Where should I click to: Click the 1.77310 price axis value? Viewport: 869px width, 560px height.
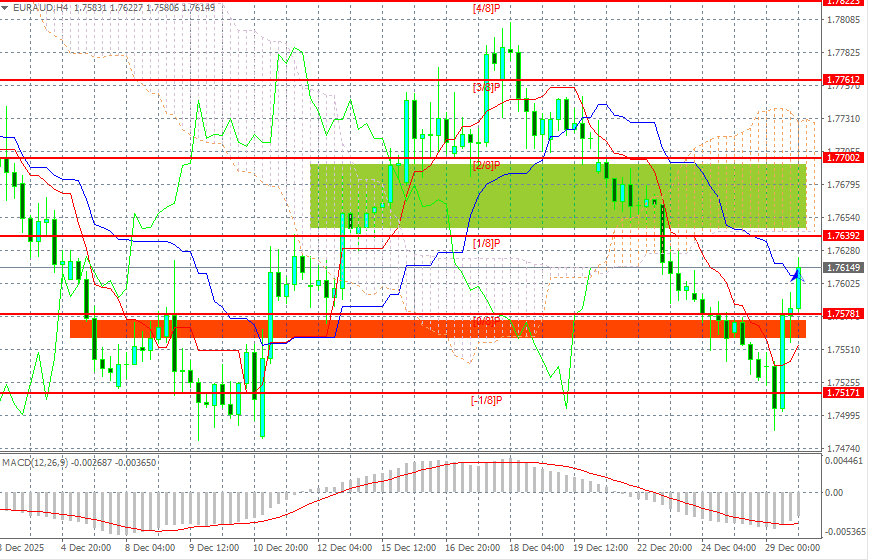pos(844,119)
